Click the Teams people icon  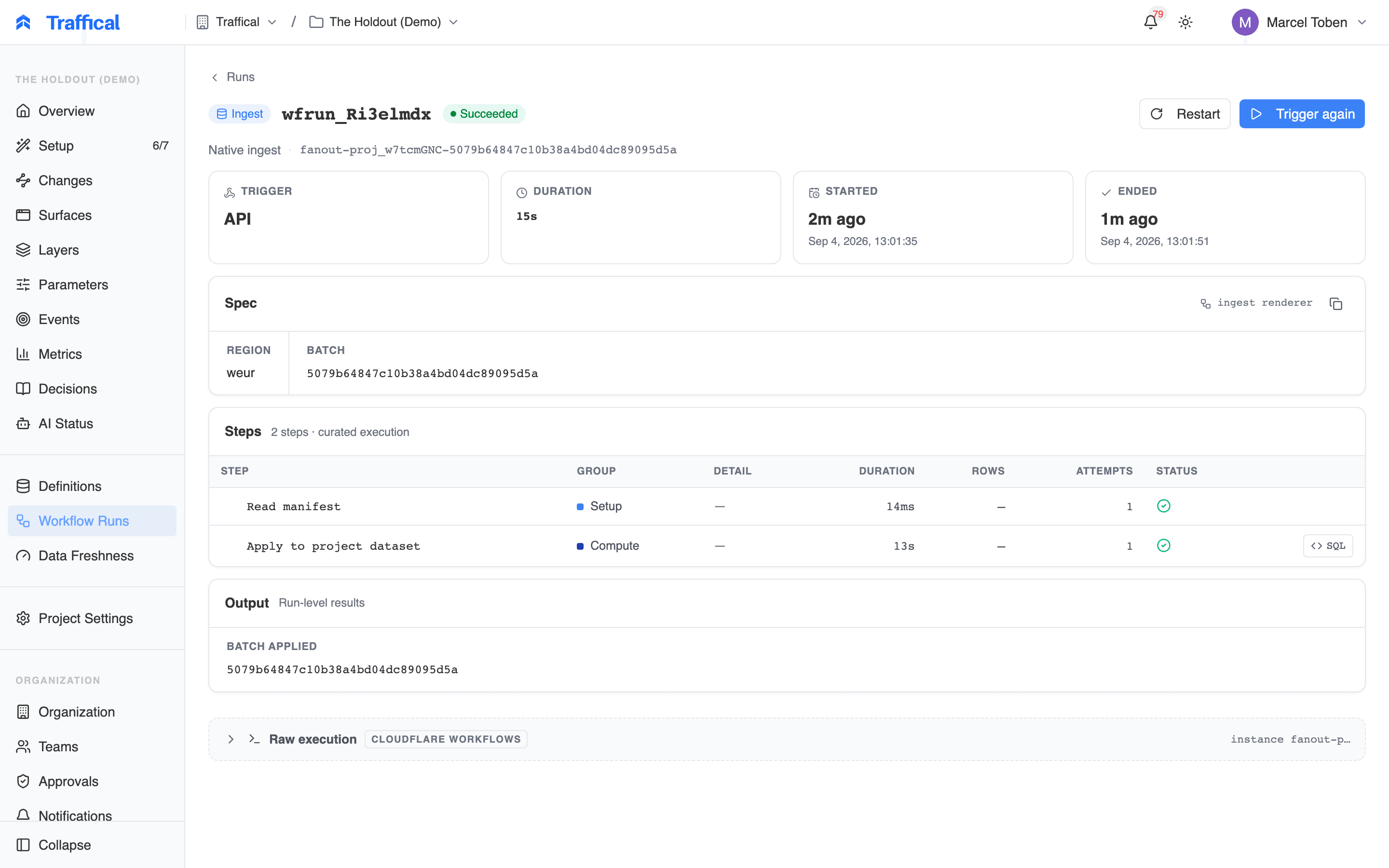coord(23,746)
